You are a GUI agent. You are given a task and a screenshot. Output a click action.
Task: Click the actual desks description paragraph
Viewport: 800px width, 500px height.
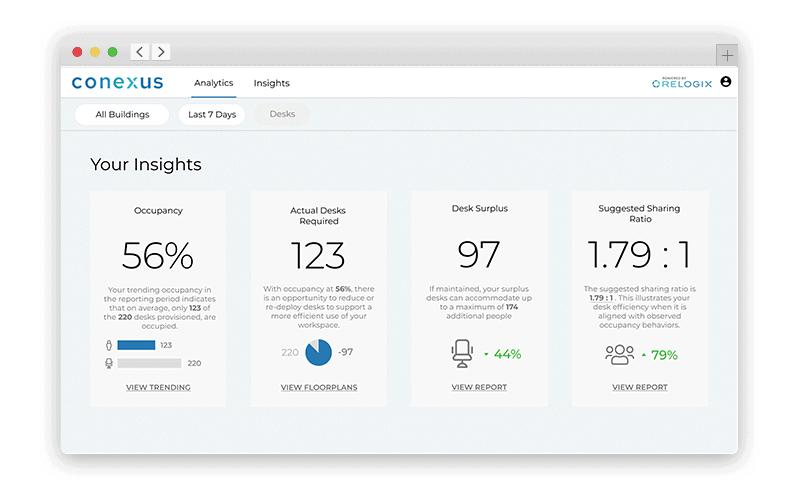click(x=318, y=307)
